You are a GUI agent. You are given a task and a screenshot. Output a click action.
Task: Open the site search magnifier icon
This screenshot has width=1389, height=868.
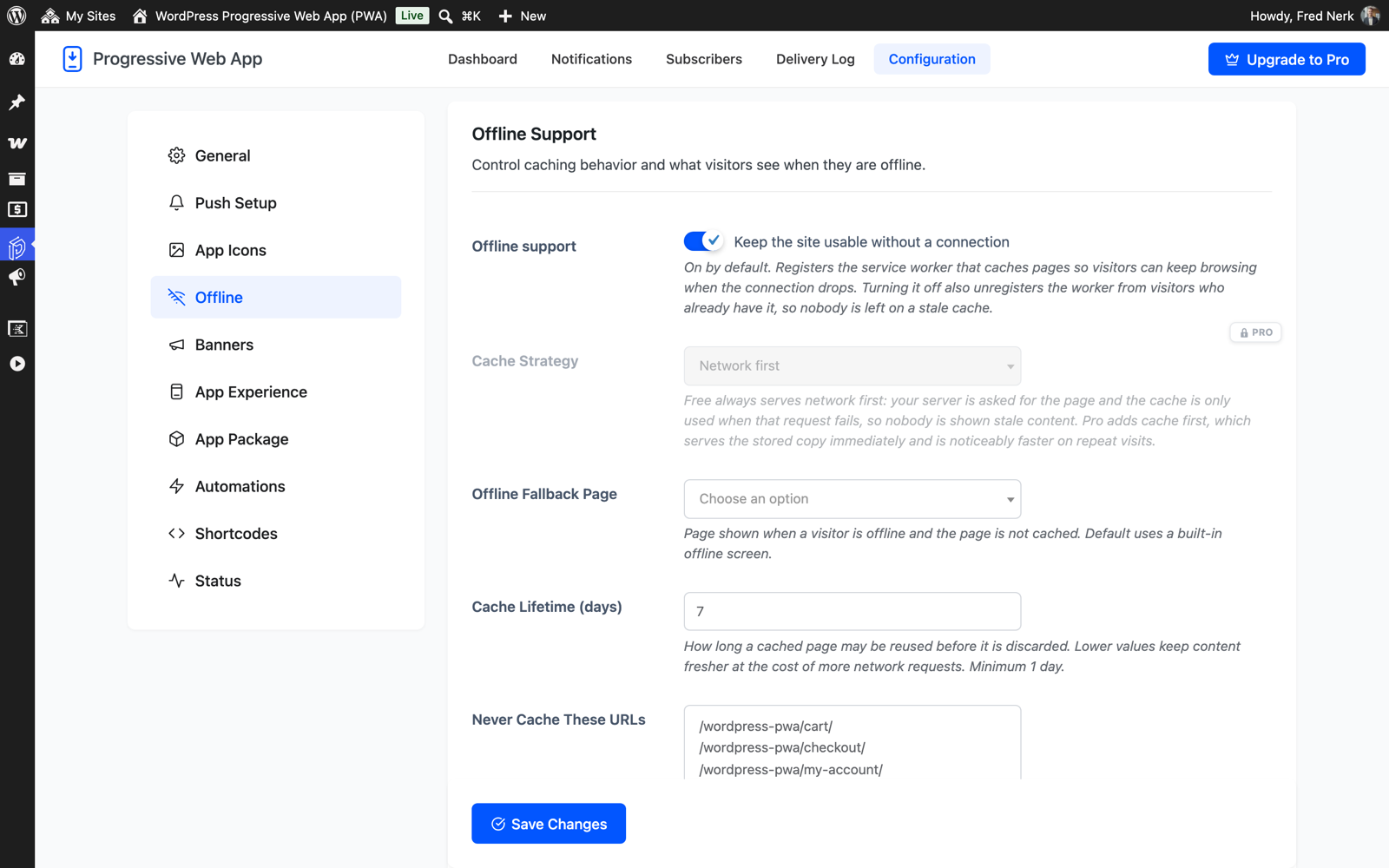[x=445, y=16]
